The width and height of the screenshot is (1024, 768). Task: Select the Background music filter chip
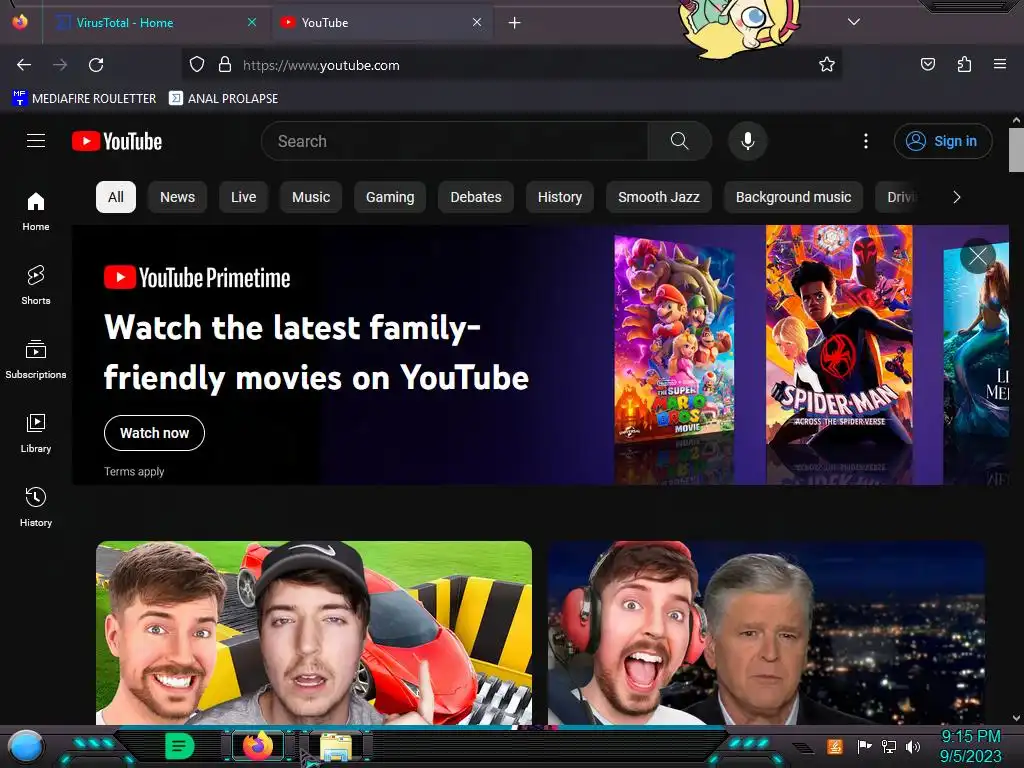point(793,197)
